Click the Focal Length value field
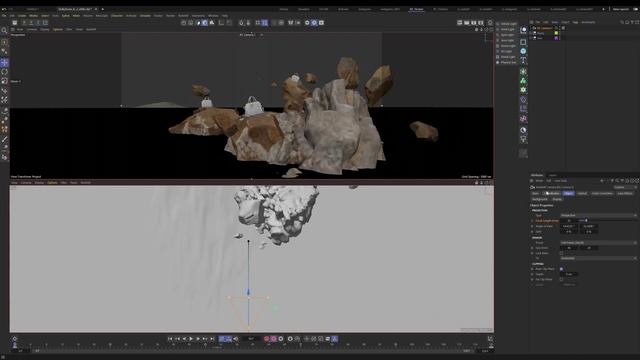The image size is (640, 360). tap(569, 220)
